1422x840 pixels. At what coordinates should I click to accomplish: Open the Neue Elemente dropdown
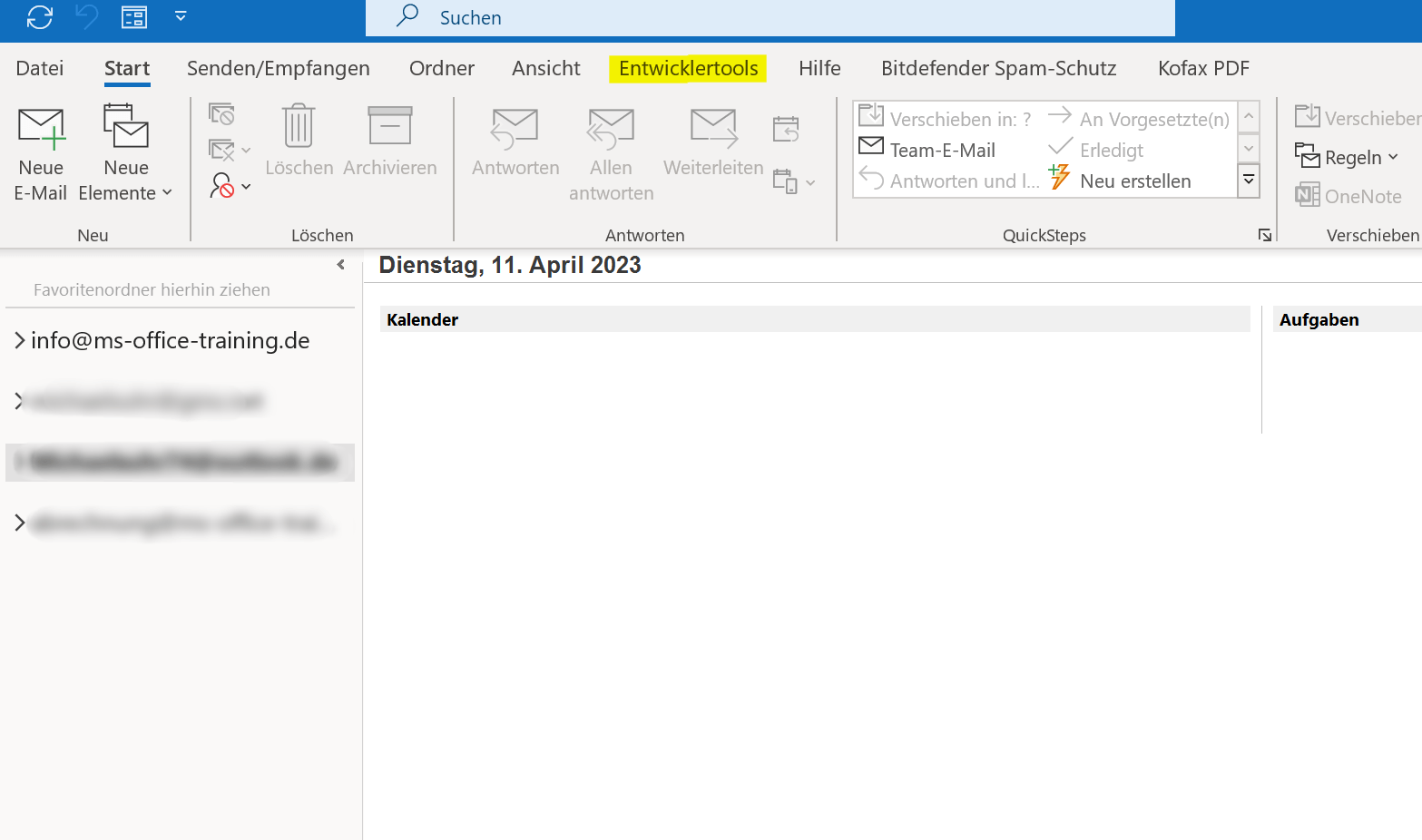(125, 153)
